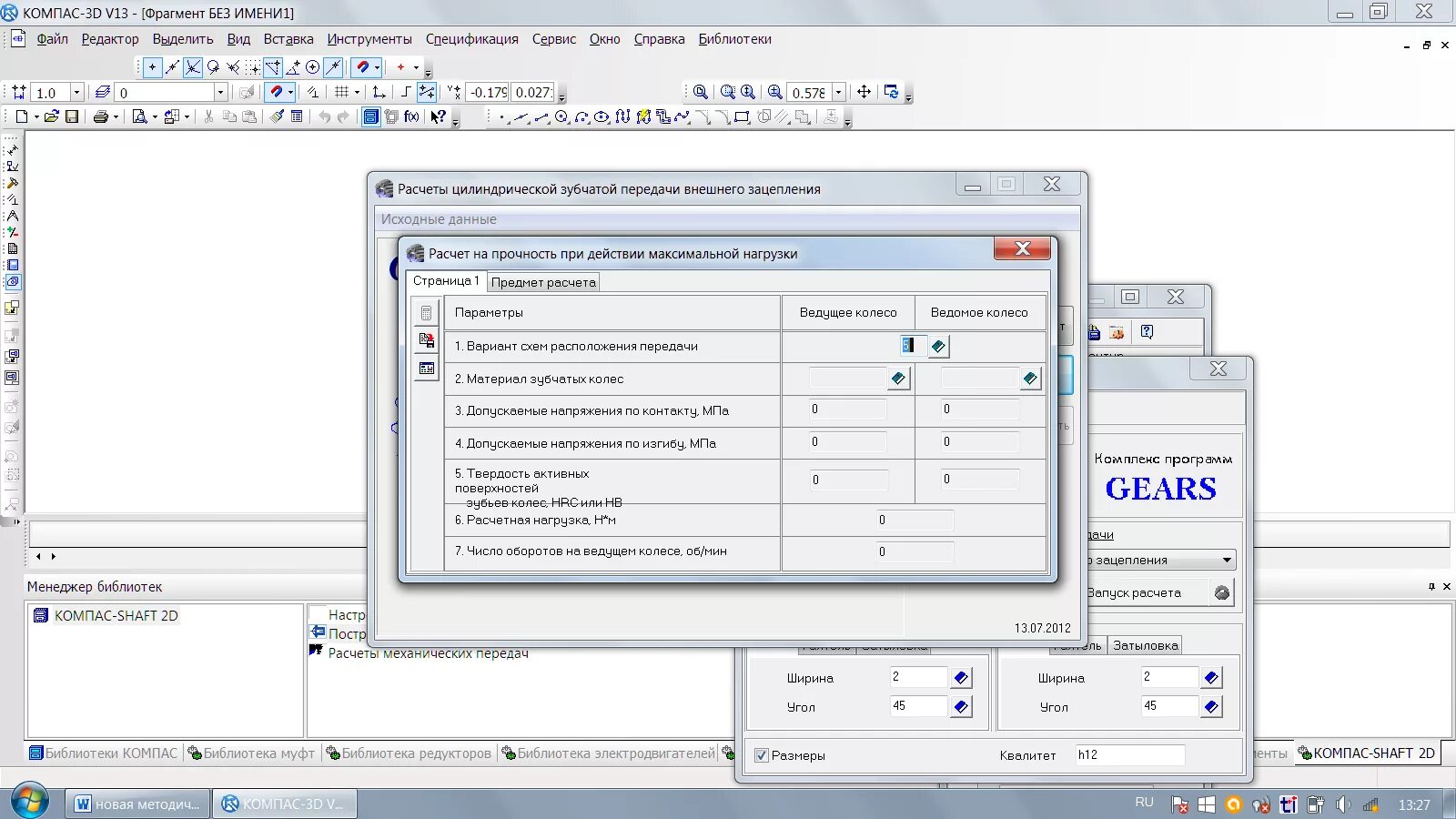This screenshot has height=819, width=1456.
Task: Click the Undo arrow icon
Action: point(323,116)
